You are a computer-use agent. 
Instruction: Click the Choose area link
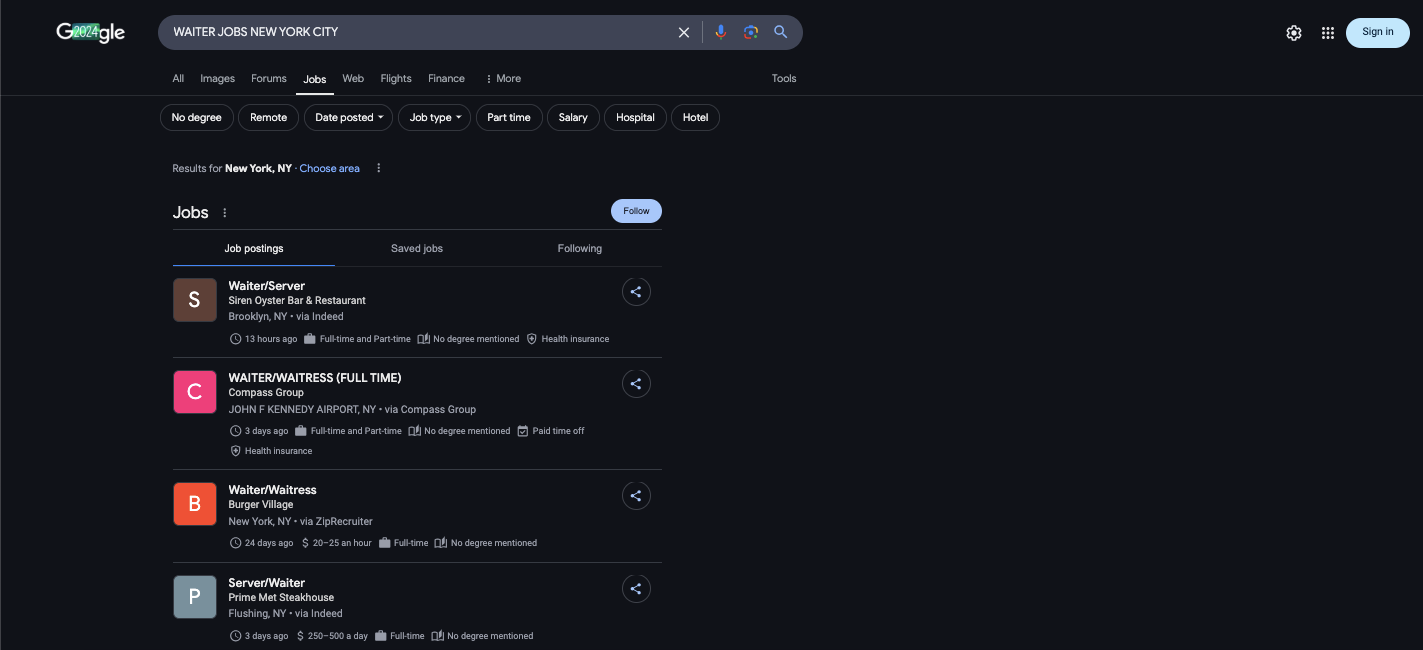point(329,169)
